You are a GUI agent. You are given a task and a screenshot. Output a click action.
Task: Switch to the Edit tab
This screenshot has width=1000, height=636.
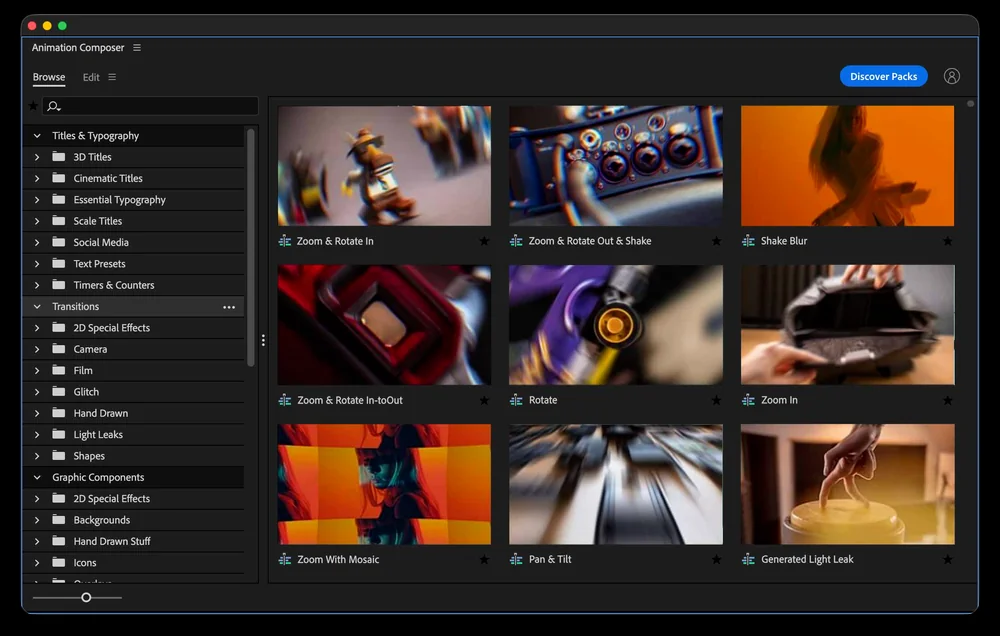(91, 77)
